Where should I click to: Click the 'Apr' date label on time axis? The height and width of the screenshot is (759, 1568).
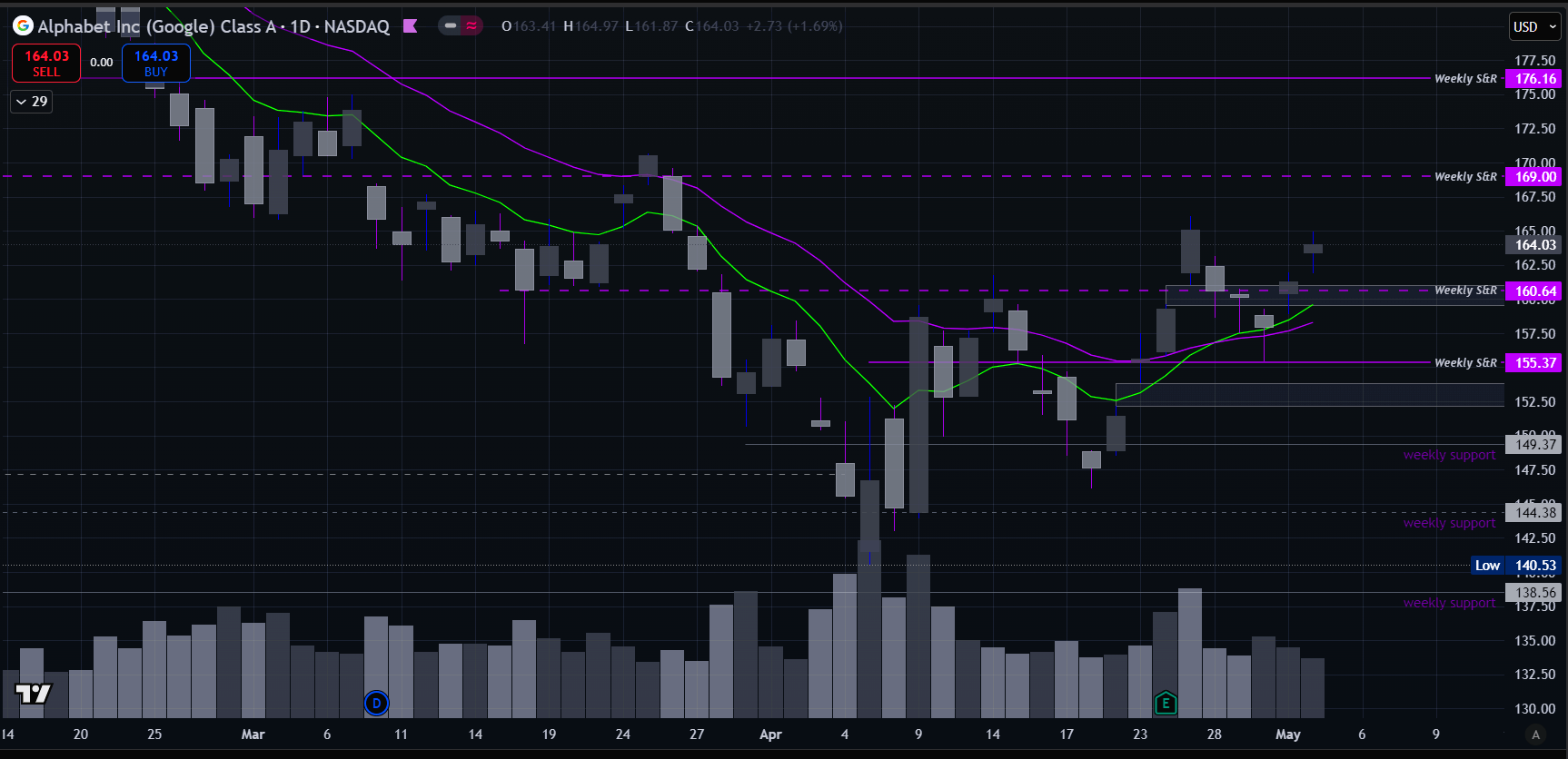point(770,734)
